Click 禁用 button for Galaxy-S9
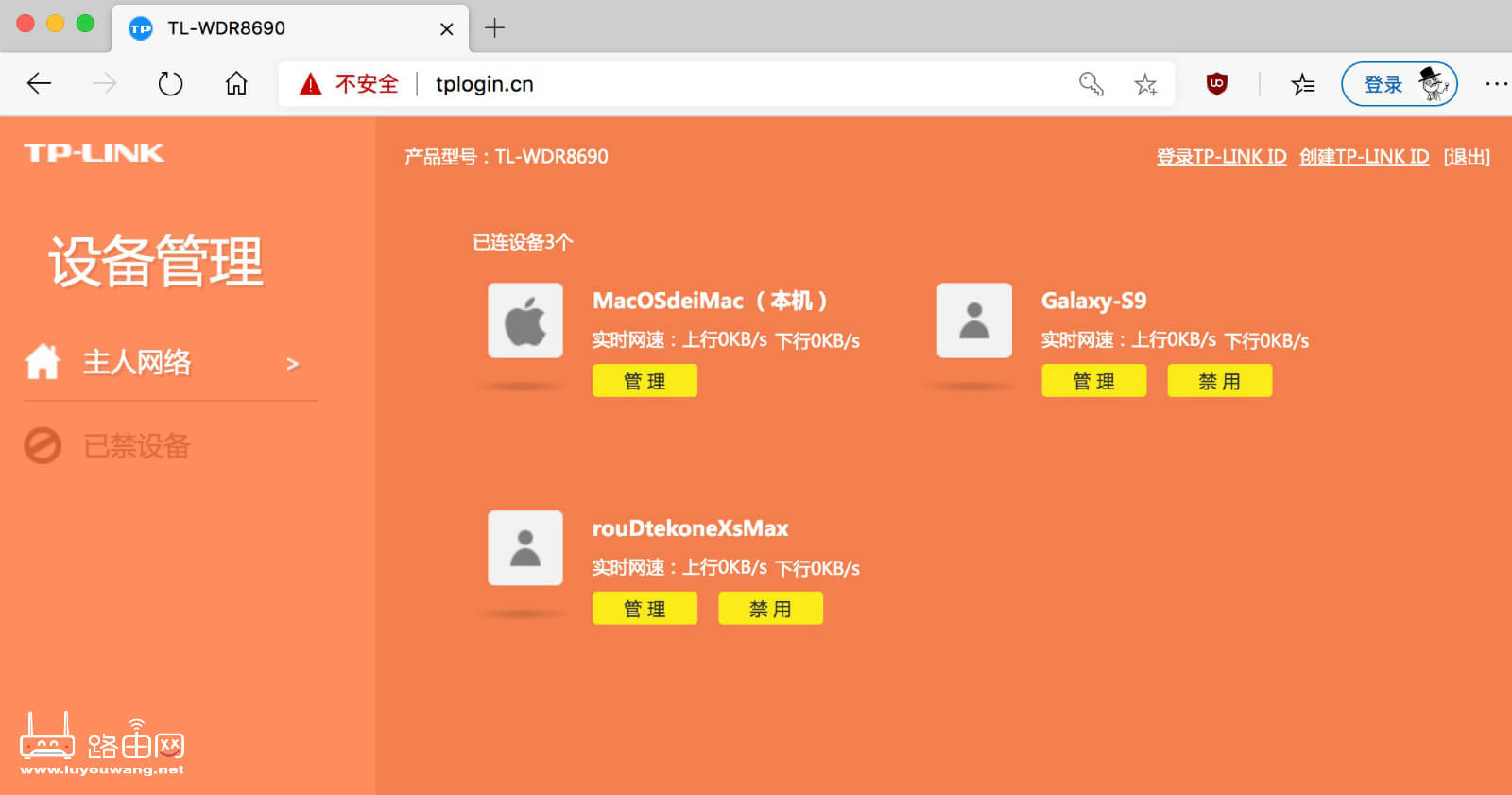Image resolution: width=1512 pixels, height=795 pixels. (x=1219, y=381)
